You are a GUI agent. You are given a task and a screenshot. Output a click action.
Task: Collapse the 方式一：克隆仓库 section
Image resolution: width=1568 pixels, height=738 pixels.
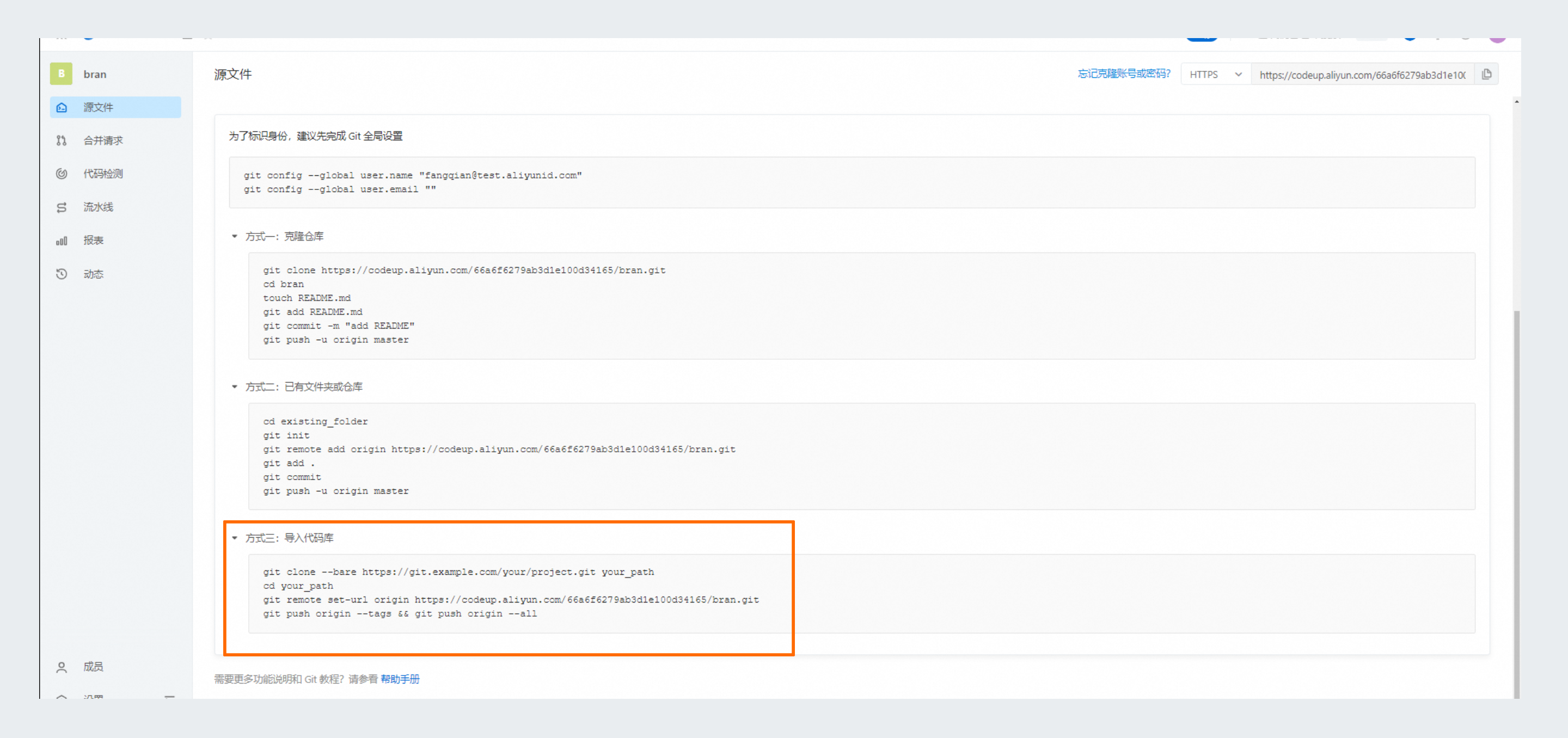[x=234, y=236]
